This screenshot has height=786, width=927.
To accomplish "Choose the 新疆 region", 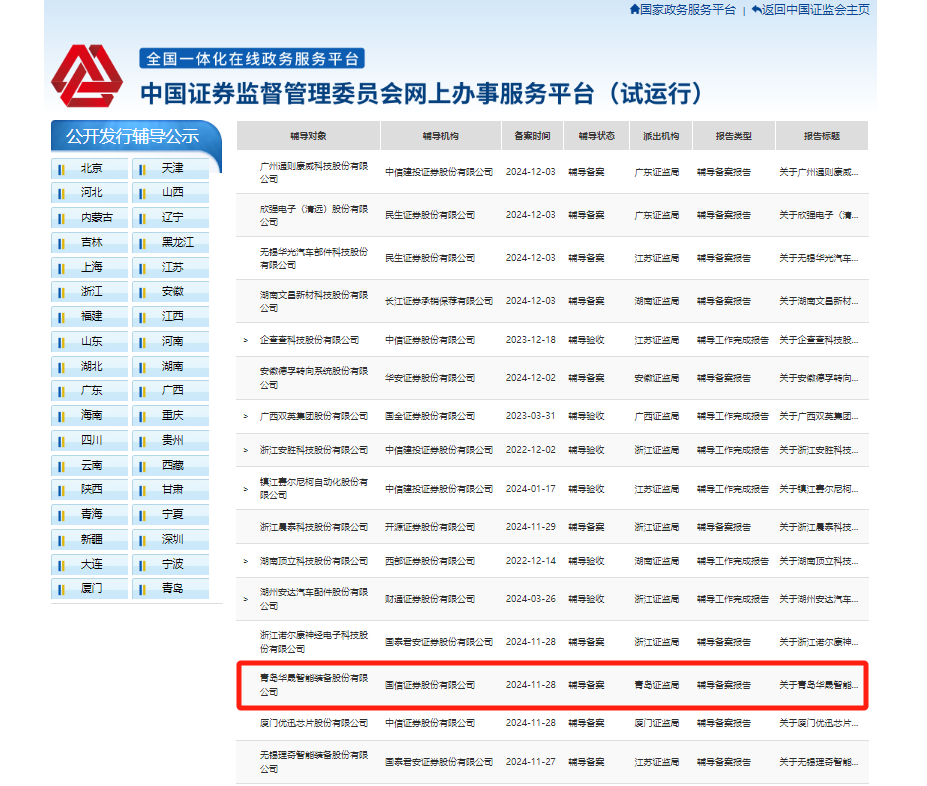I will pos(89,539).
